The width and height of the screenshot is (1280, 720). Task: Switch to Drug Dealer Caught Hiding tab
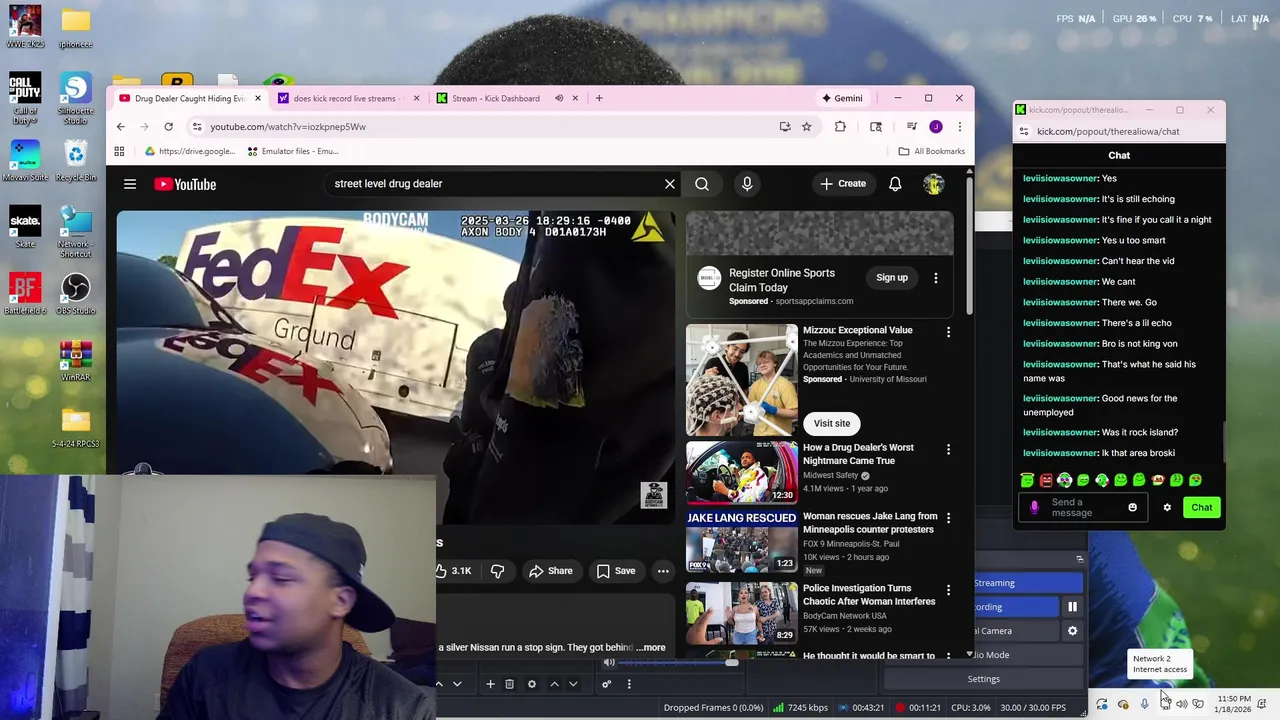point(190,98)
